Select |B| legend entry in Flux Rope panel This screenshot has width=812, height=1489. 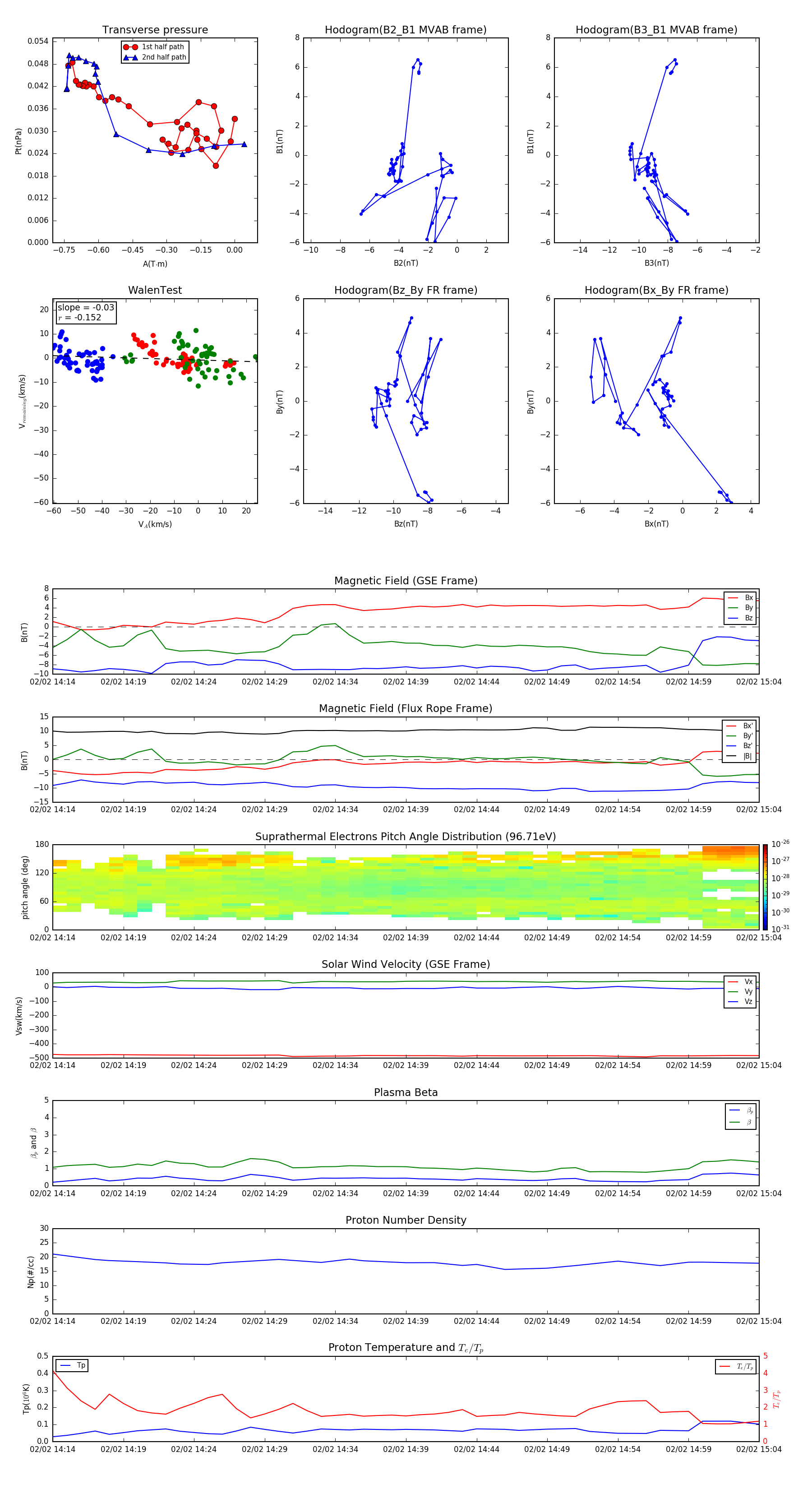tap(740, 756)
